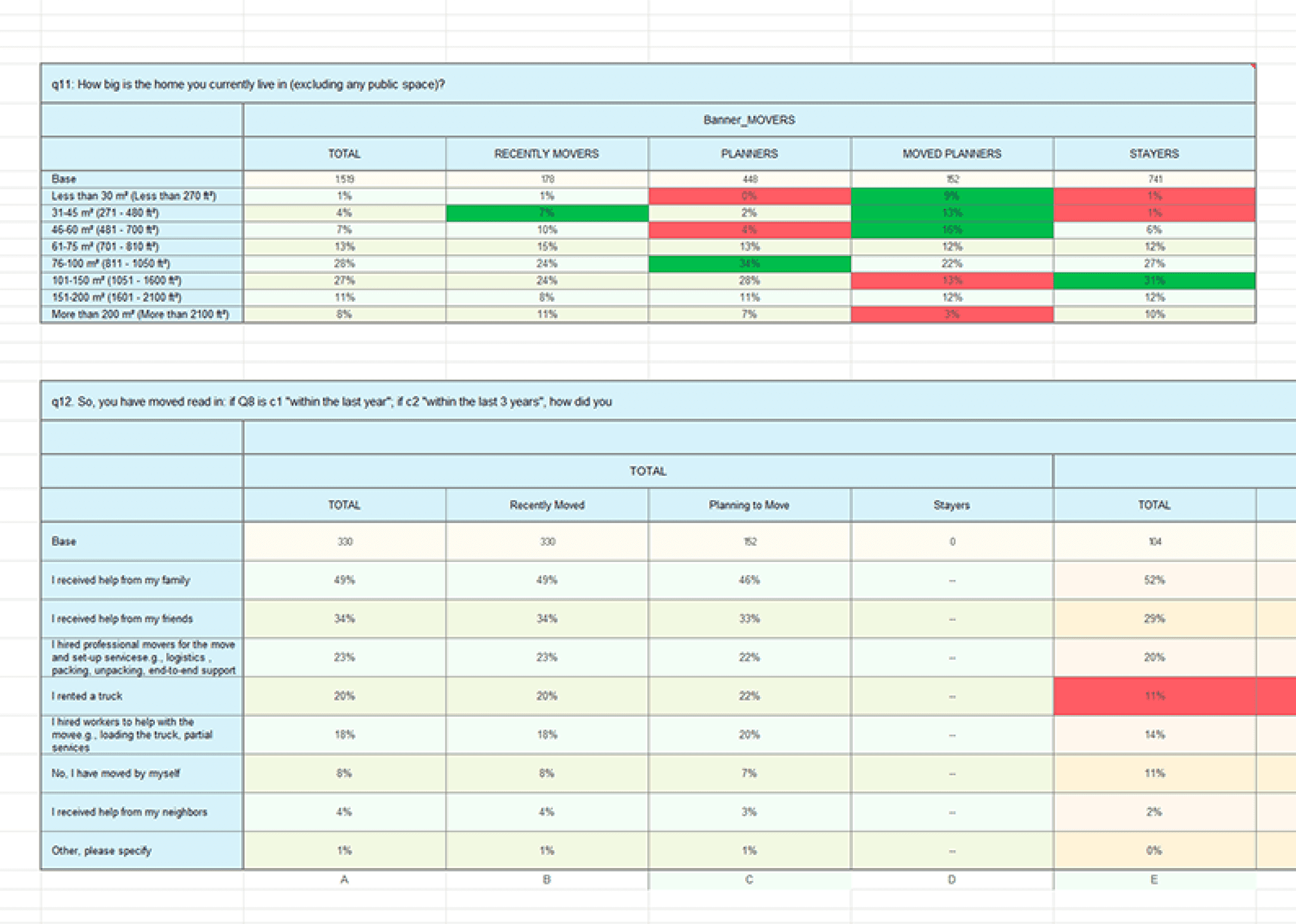Click the 'Recently Moved' column header

[546, 505]
